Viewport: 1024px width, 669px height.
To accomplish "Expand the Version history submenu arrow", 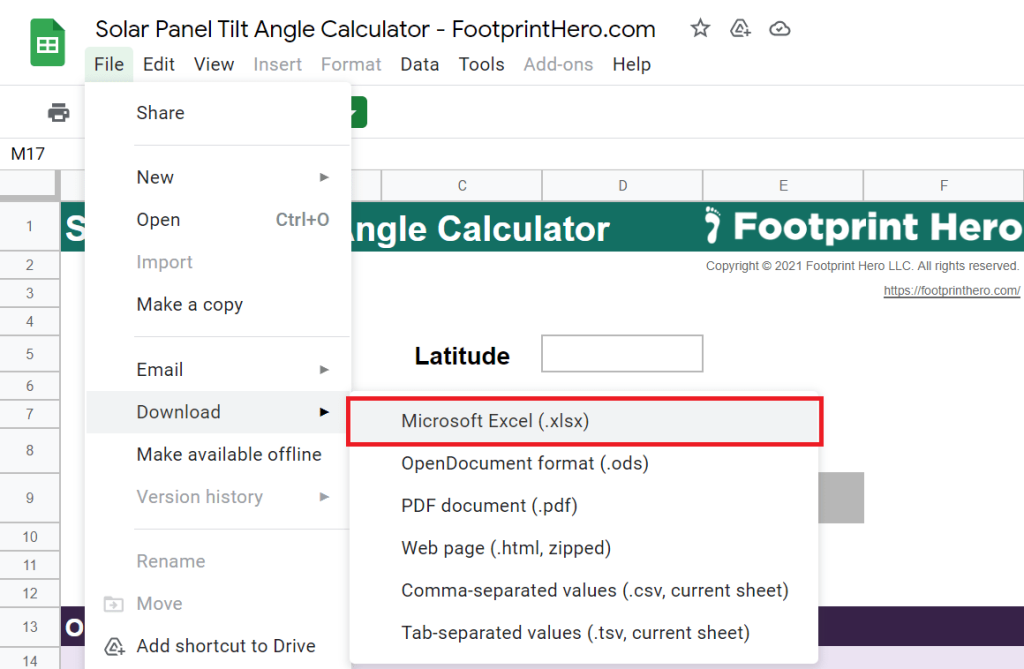I will (x=324, y=497).
